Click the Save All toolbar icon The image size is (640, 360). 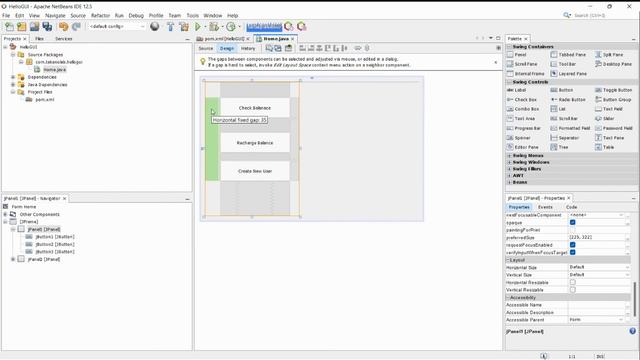pyautogui.click(x=47, y=27)
